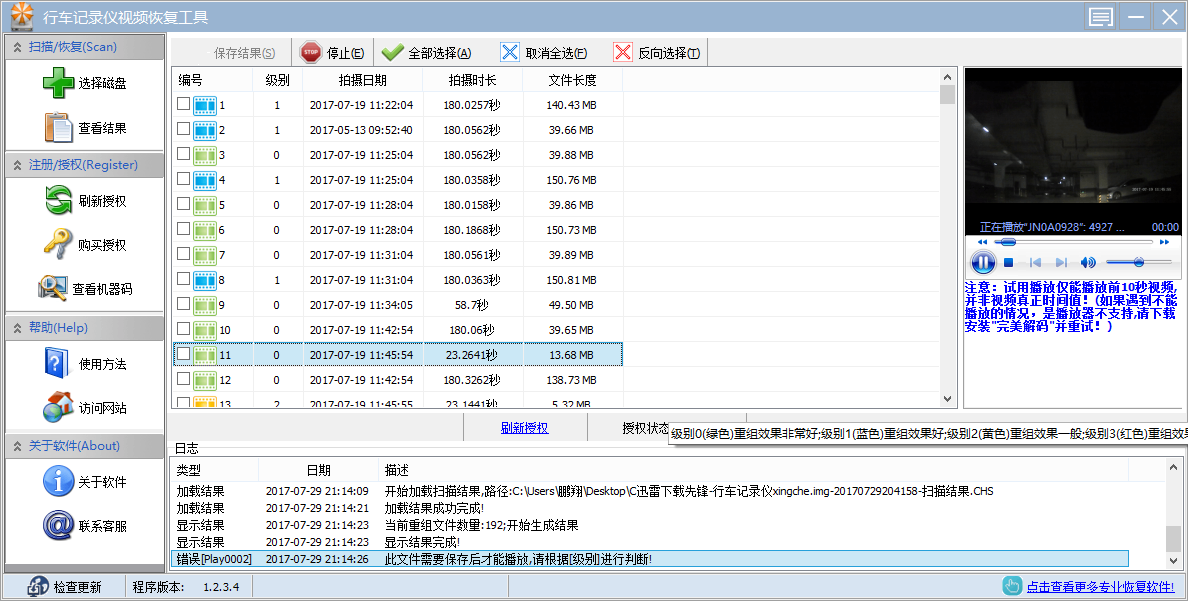
Task: Check the checkbox for row 2
Action: 183,129
